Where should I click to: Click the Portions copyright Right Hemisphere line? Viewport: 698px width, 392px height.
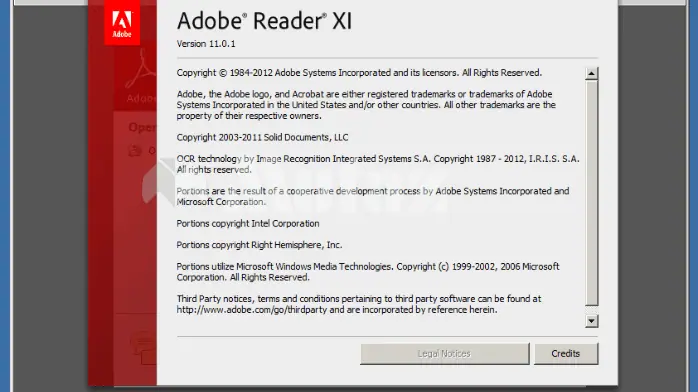[x=259, y=245]
